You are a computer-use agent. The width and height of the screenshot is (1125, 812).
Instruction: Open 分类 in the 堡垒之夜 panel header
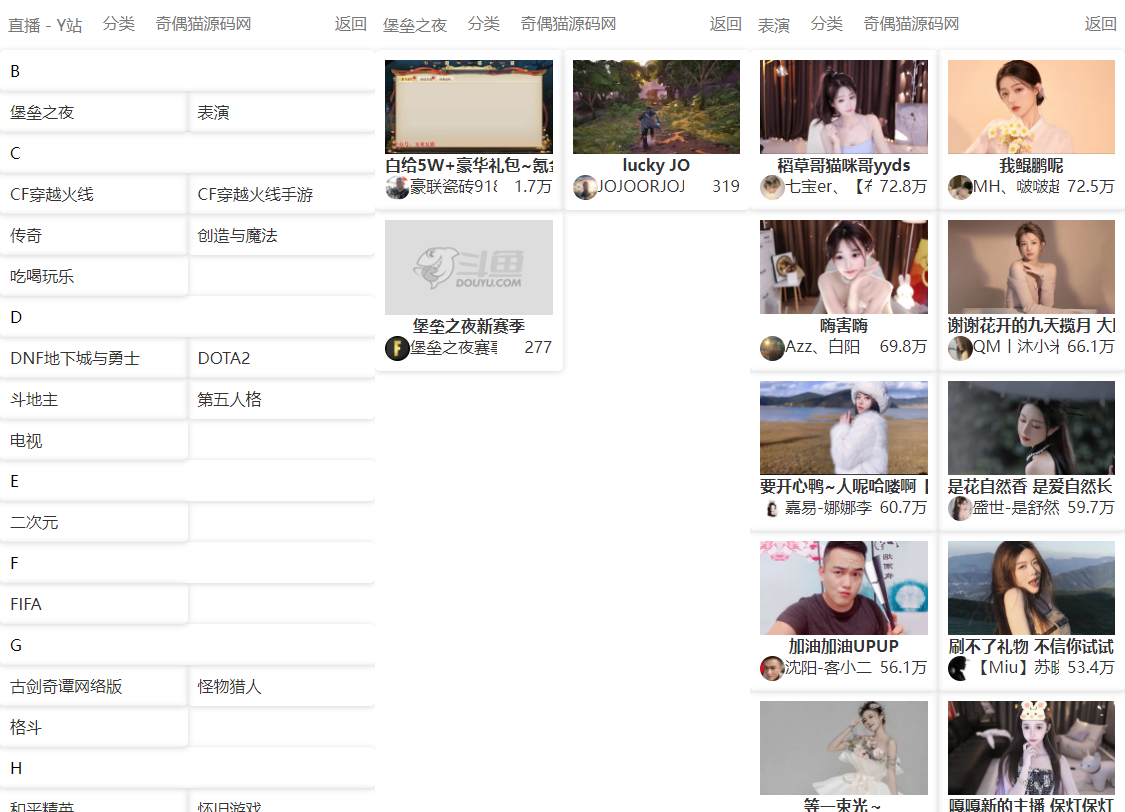click(x=484, y=24)
